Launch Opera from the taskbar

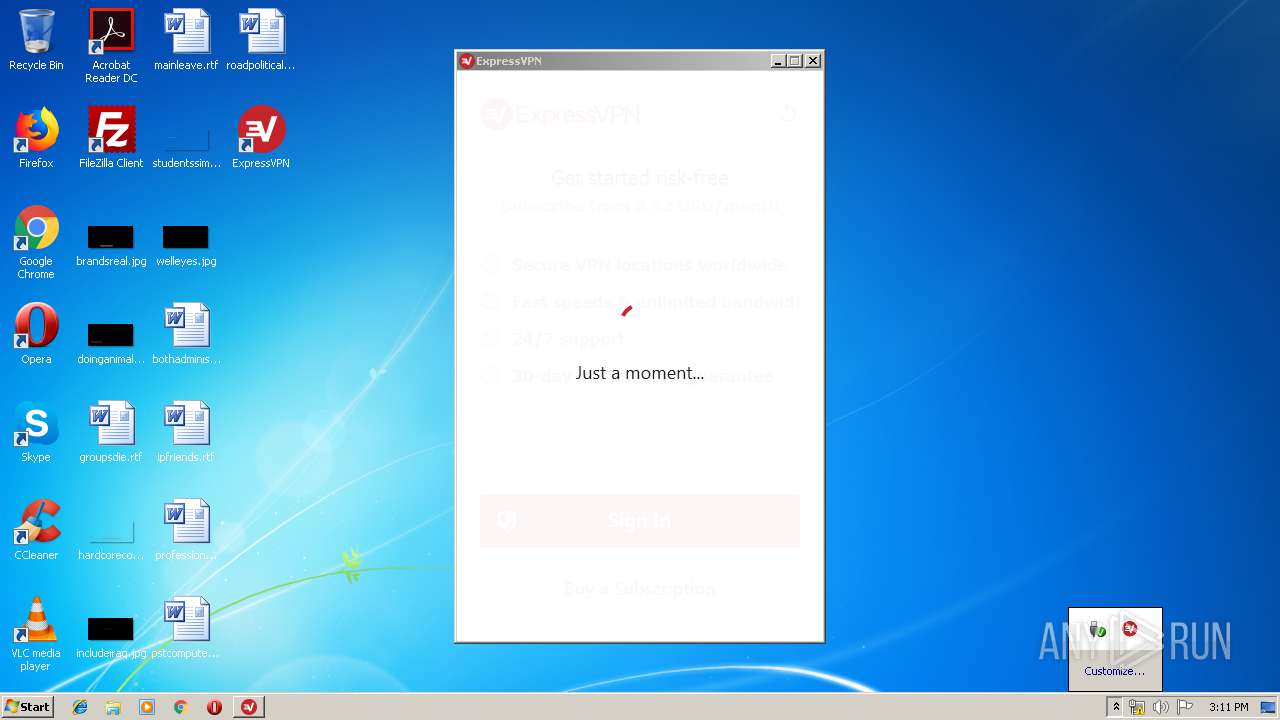[x=214, y=707]
